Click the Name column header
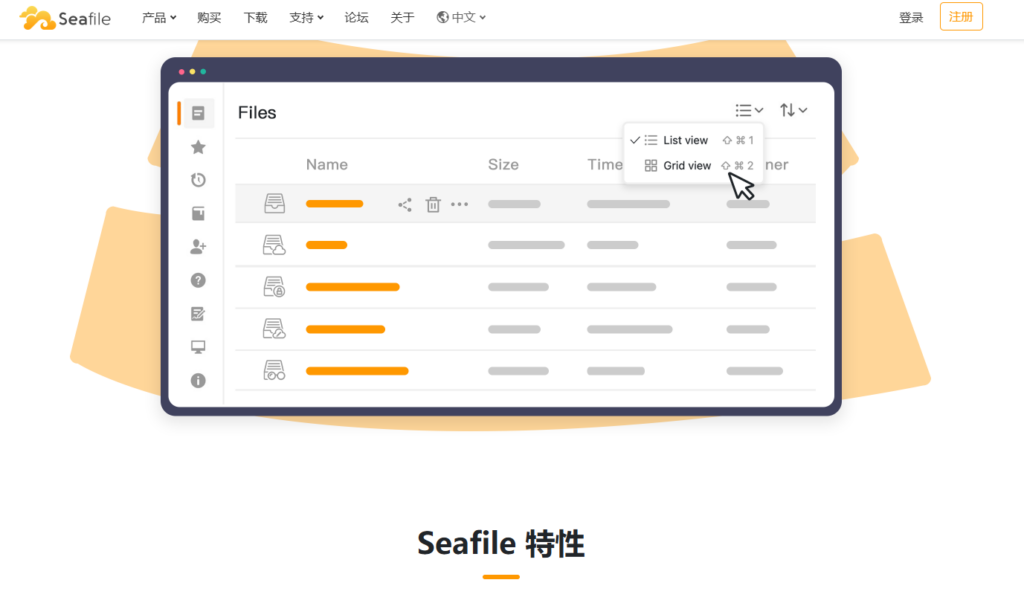The width and height of the screenshot is (1024, 603). 327,165
